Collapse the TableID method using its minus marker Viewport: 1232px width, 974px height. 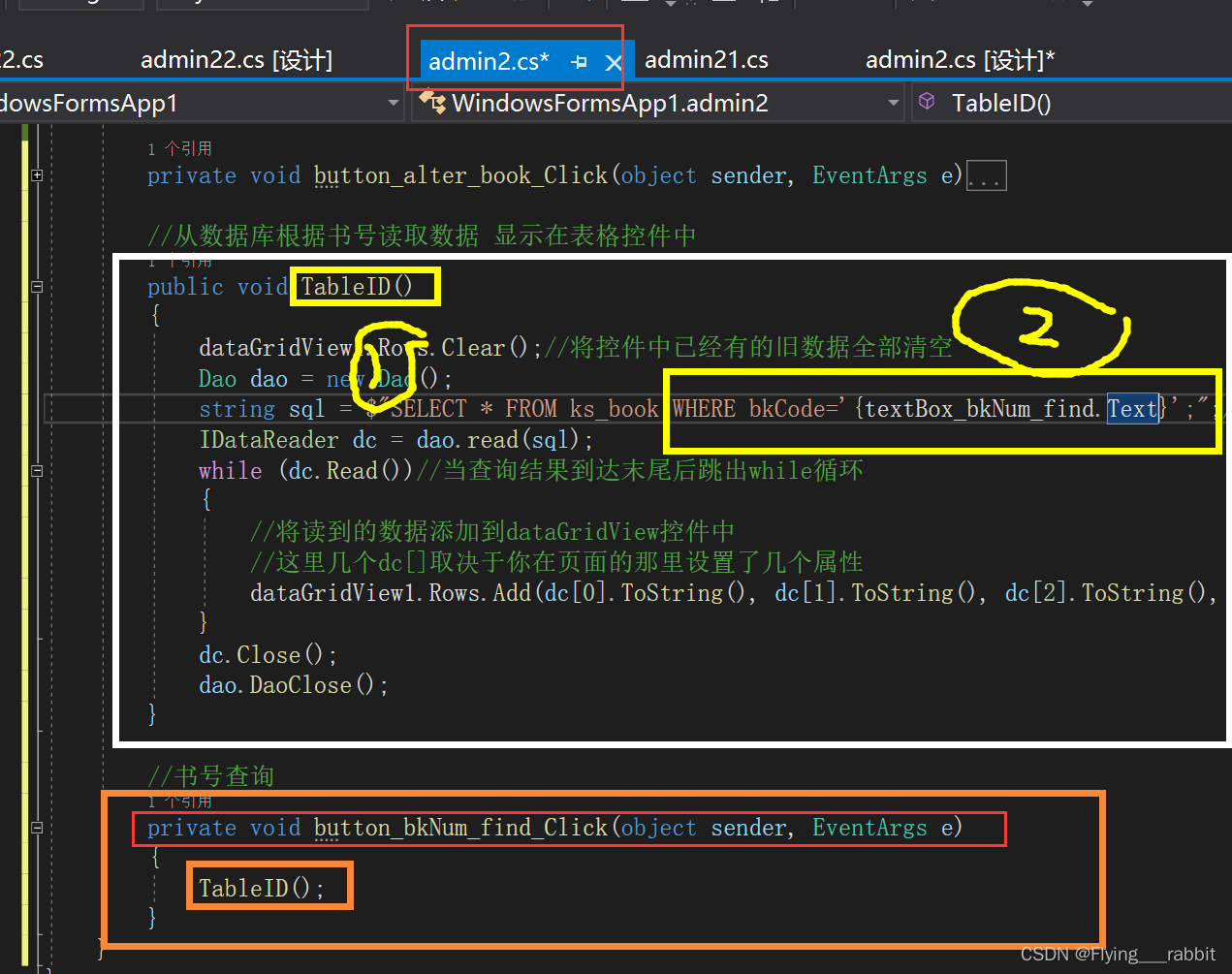click(x=37, y=287)
